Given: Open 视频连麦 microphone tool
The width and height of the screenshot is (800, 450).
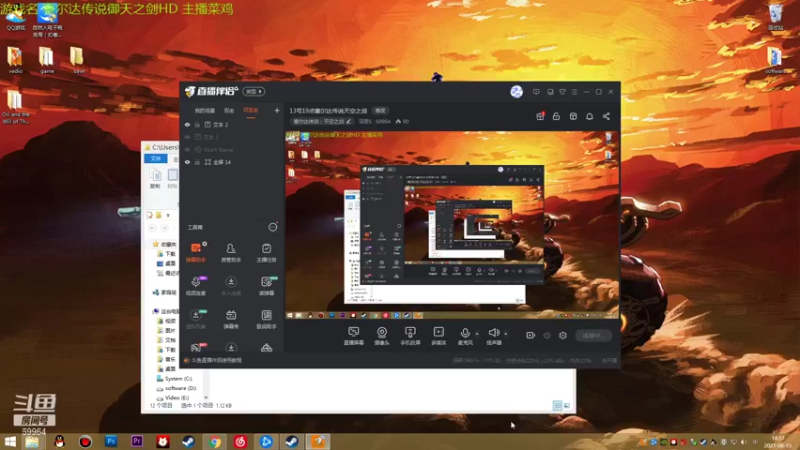Looking at the screenshot, I should click(x=195, y=286).
